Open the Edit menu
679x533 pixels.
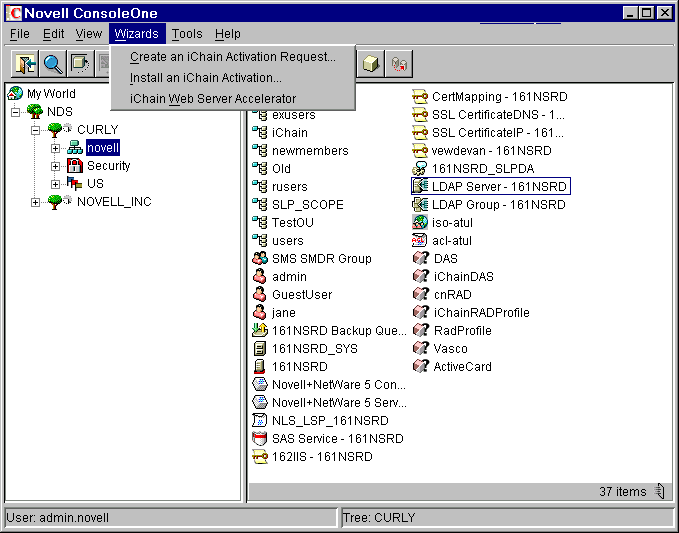[x=53, y=34]
